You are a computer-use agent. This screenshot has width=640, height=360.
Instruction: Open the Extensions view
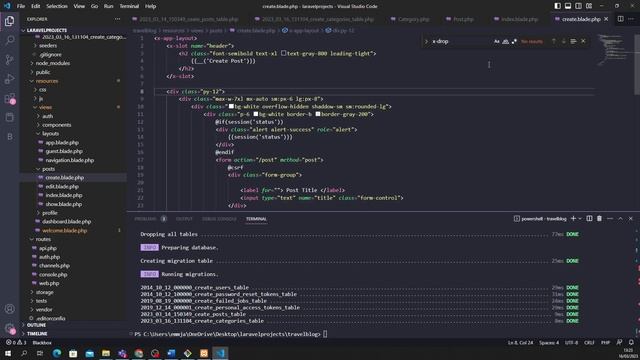coord(9,98)
